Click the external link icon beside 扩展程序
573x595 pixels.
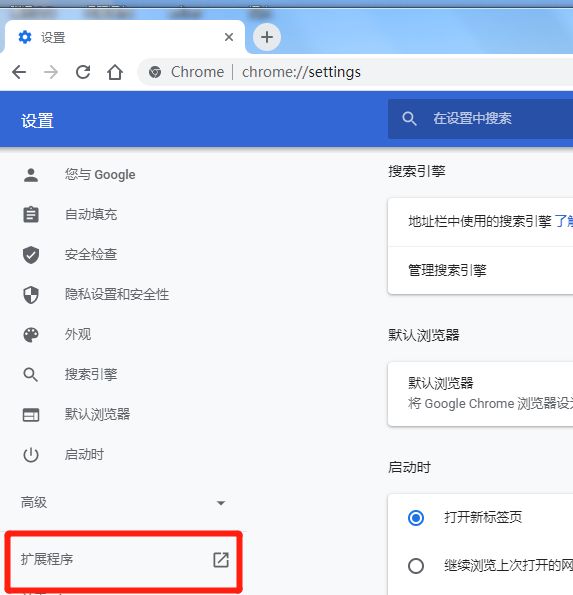point(221,560)
